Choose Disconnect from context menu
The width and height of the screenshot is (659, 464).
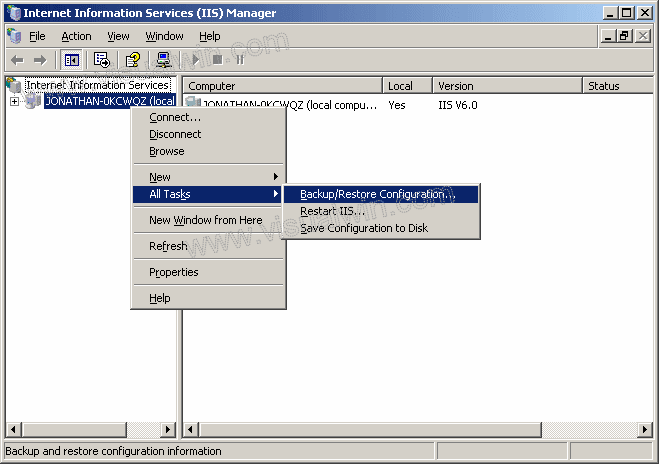coord(208,134)
